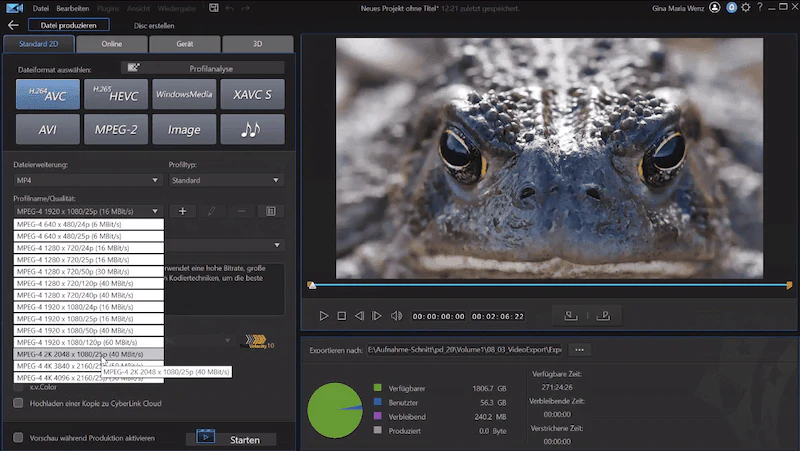Expand the Profiltyp Standard dropdown
The width and height of the screenshot is (800, 451).
[x=226, y=180]
